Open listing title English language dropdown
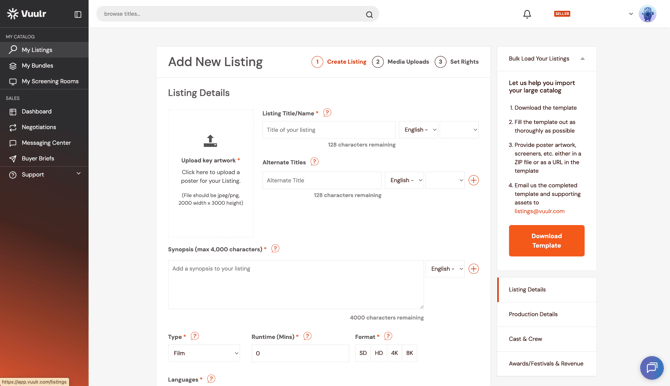This screenshot has height=386, width=670. click(418, 130)
